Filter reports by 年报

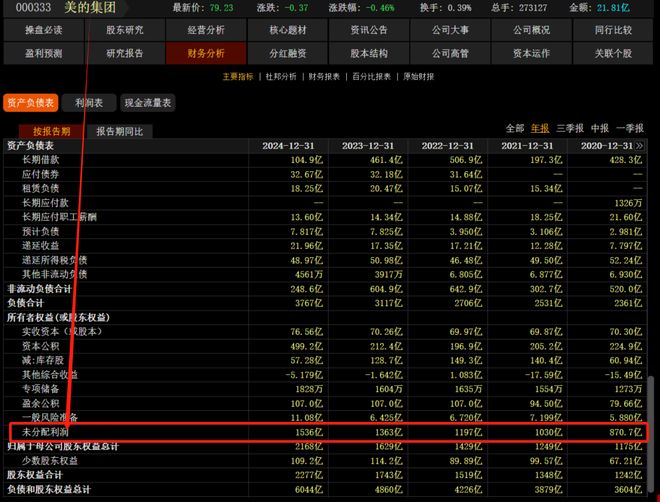(540, 128)
